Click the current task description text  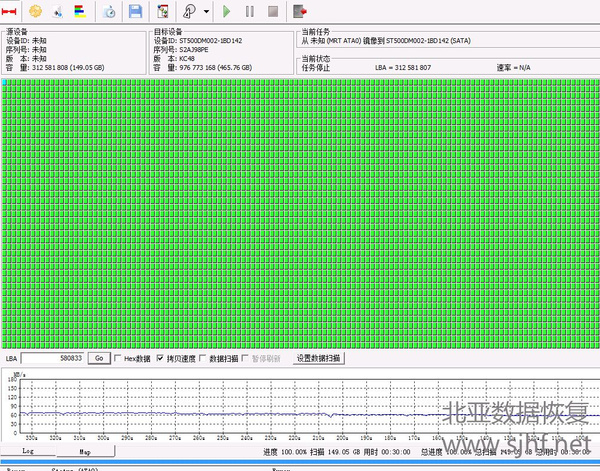pos(386,41)
